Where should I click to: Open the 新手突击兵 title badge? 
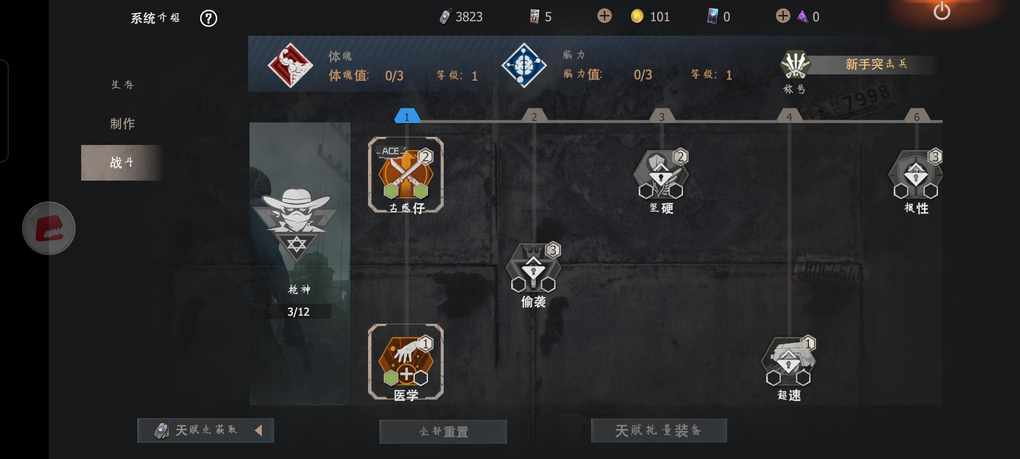click(x=856, y=65)
